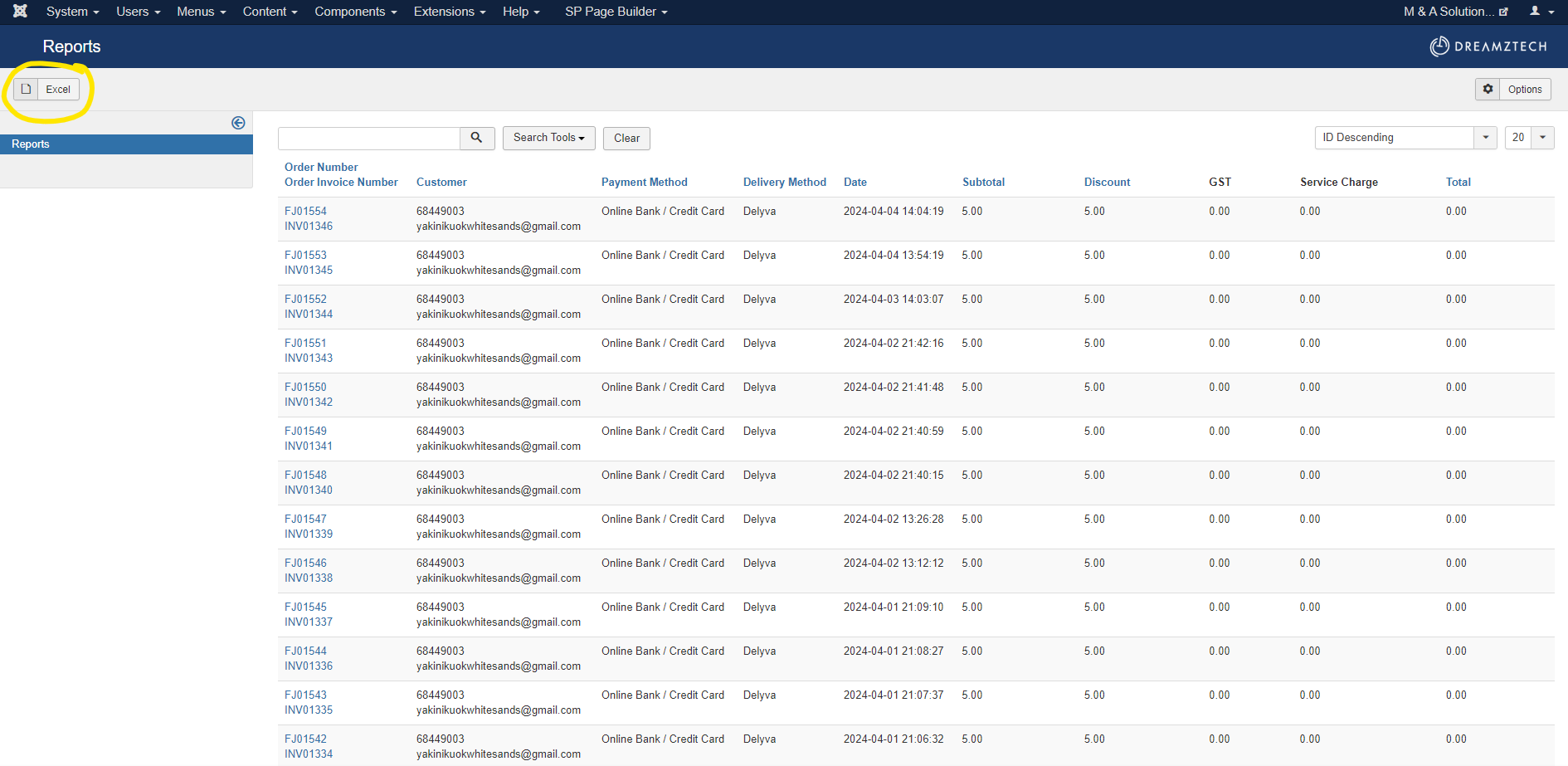The height and width of the screenshot is (766, 1568).
Task: Click date 2024-04-04 14:04:19
Action: pyautogui.click(x=894, y=211)
